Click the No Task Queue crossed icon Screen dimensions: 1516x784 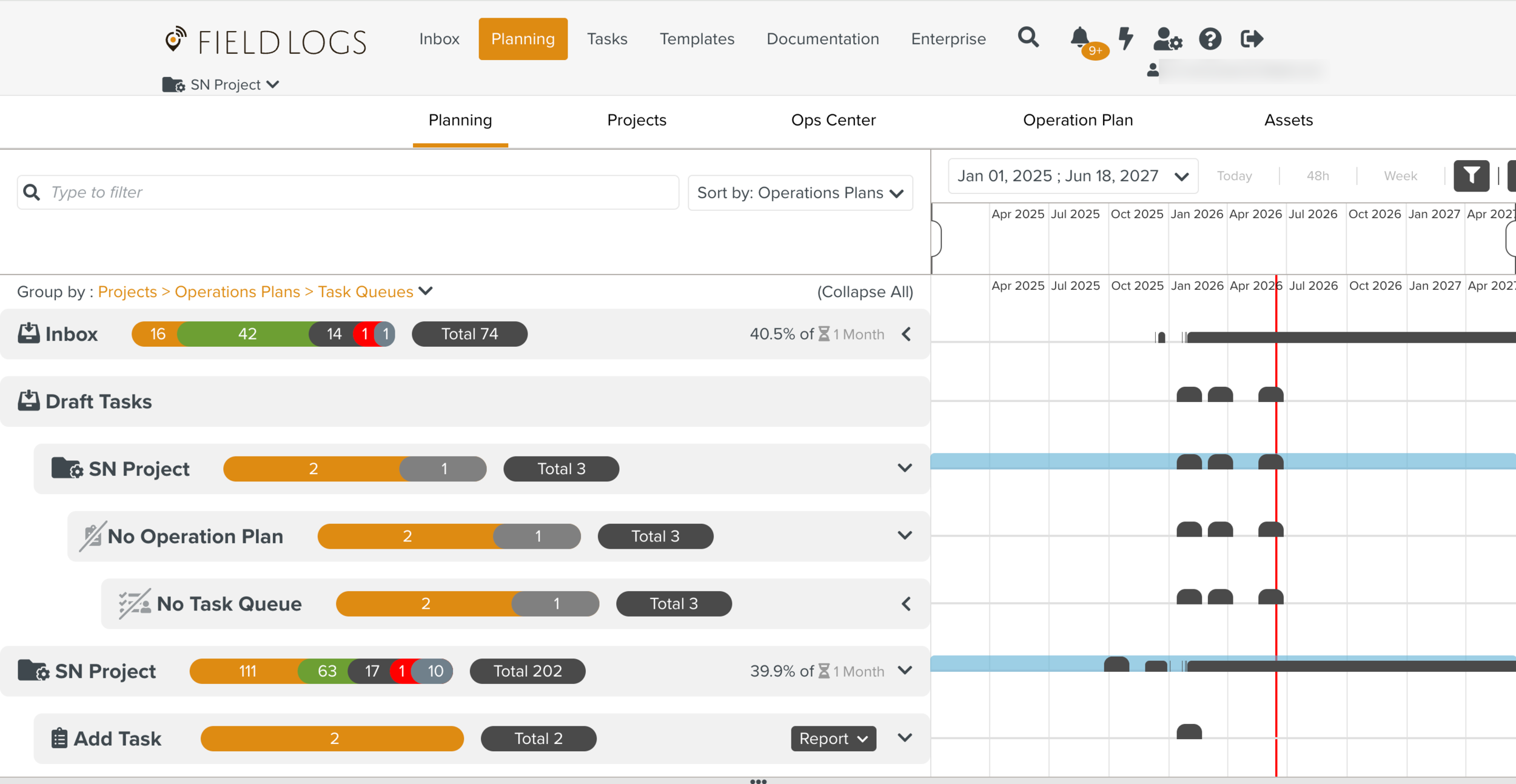coord(135,604)
